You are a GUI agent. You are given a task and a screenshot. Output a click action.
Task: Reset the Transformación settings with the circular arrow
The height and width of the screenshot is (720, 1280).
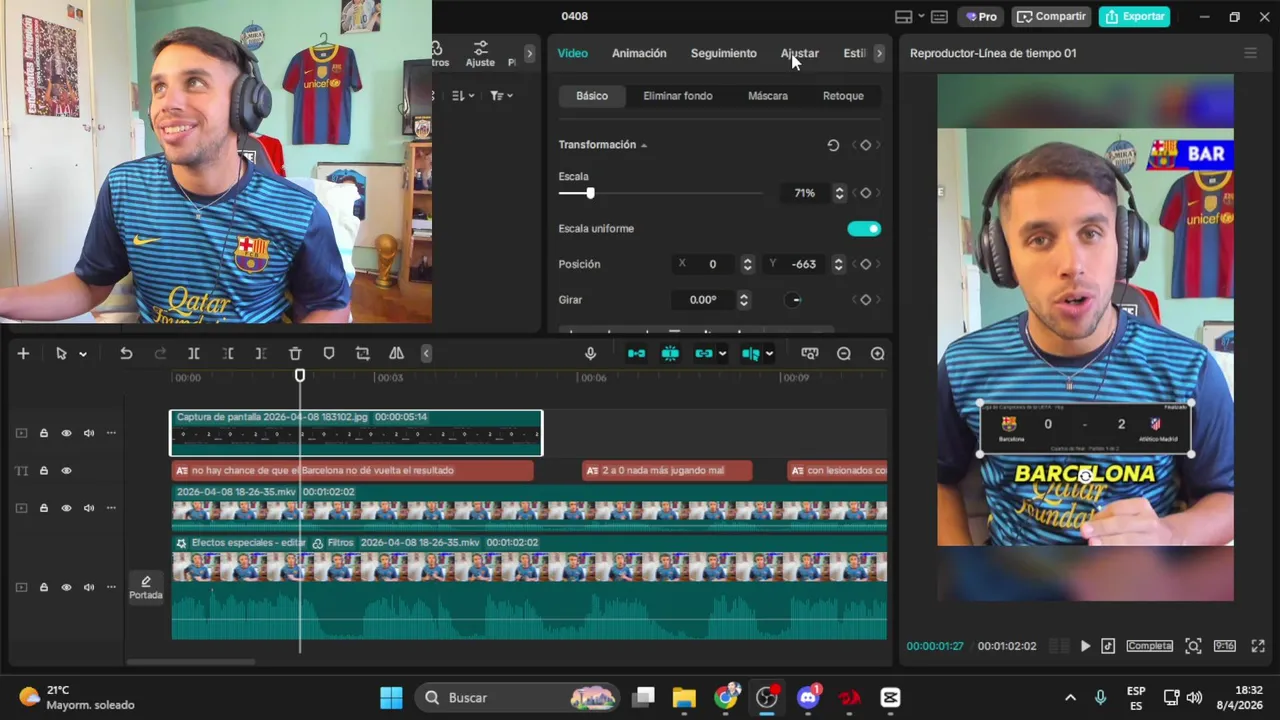point(833,145)
